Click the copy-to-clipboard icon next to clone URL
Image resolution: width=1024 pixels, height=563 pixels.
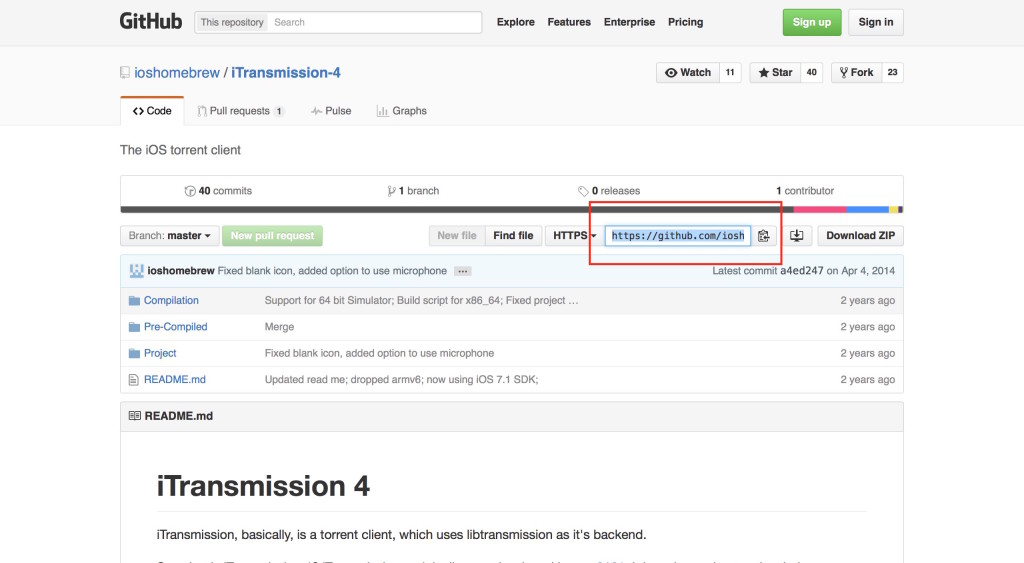(763, 236)
